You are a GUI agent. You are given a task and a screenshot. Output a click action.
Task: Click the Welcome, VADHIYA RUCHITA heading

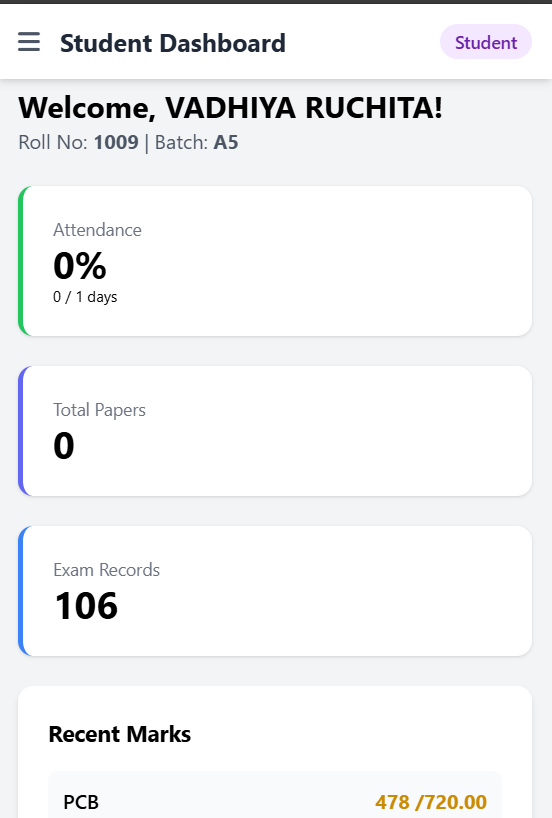pyautogui.click(x=231, y=107)
